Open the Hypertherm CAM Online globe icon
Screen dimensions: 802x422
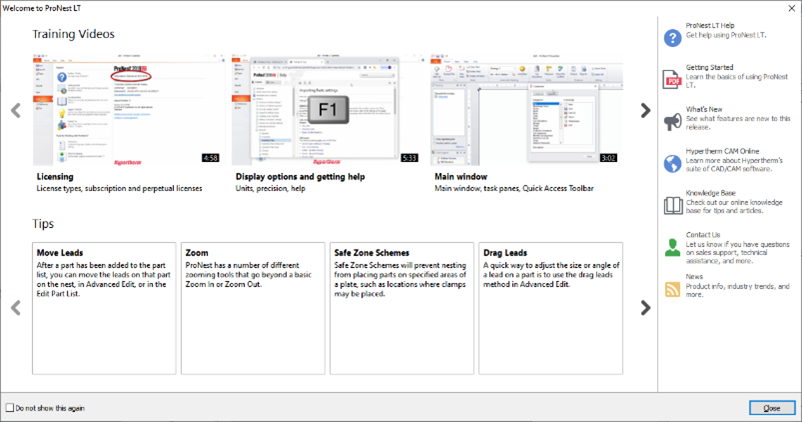[673, 164]
